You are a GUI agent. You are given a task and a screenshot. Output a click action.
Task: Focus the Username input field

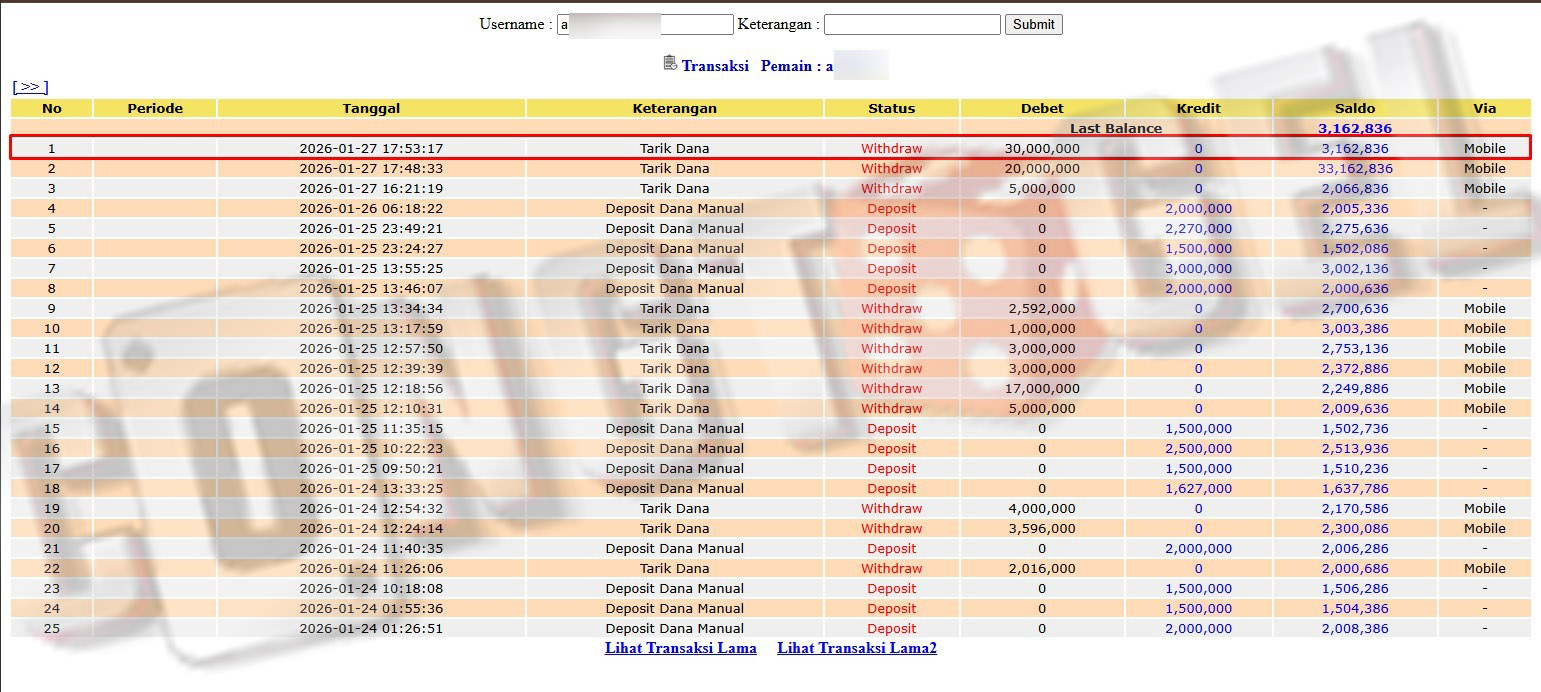645,24
